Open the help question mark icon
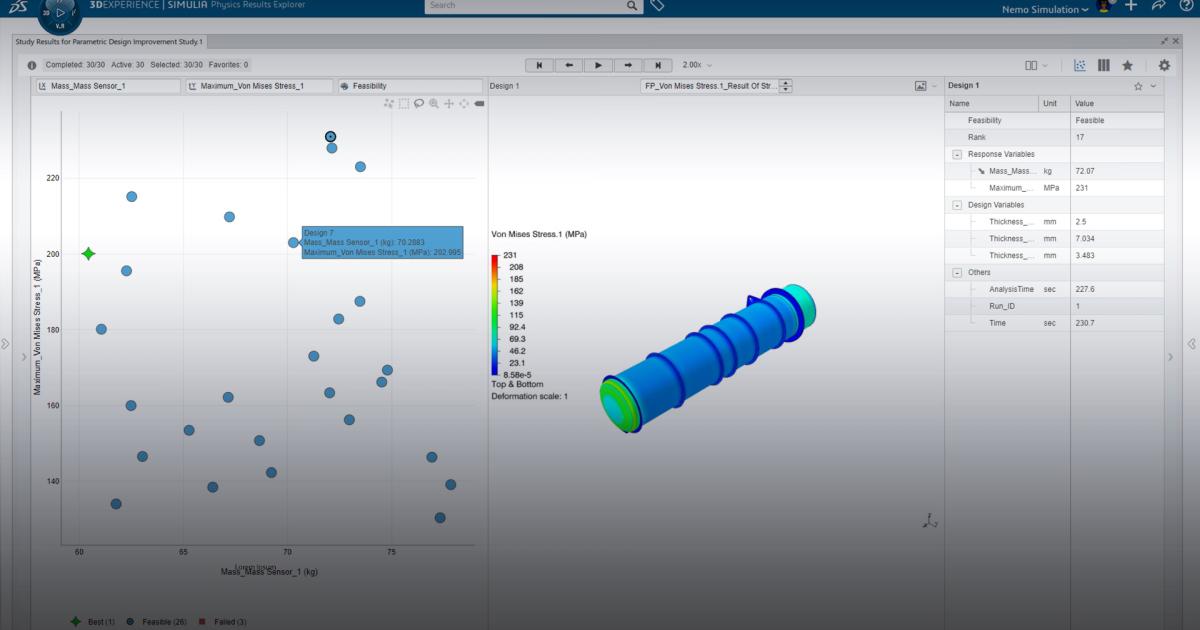Image resolution: width=1200 pixels, height=630 pixels. pyautogui.click(x=1185, y=6)
